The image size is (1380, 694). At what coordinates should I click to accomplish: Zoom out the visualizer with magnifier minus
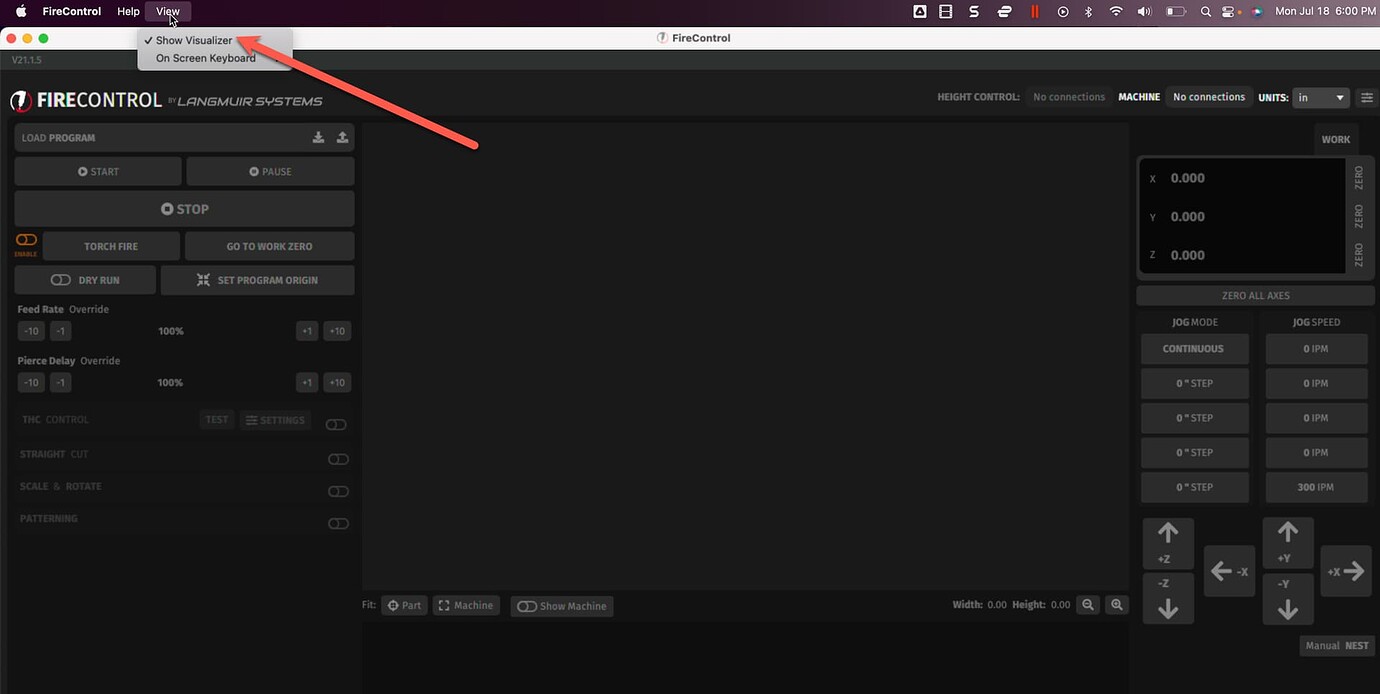[1088, 605]
